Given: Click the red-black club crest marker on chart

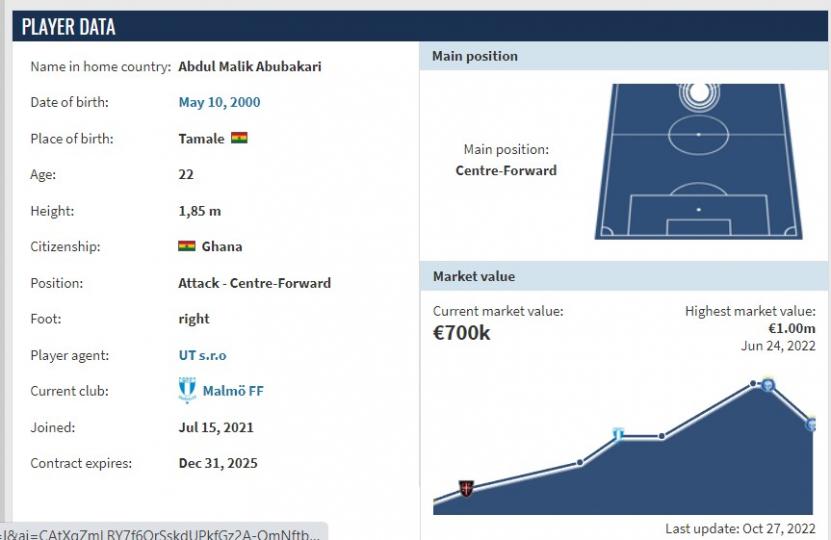Looking at the screenshot, I should (466, 488).
